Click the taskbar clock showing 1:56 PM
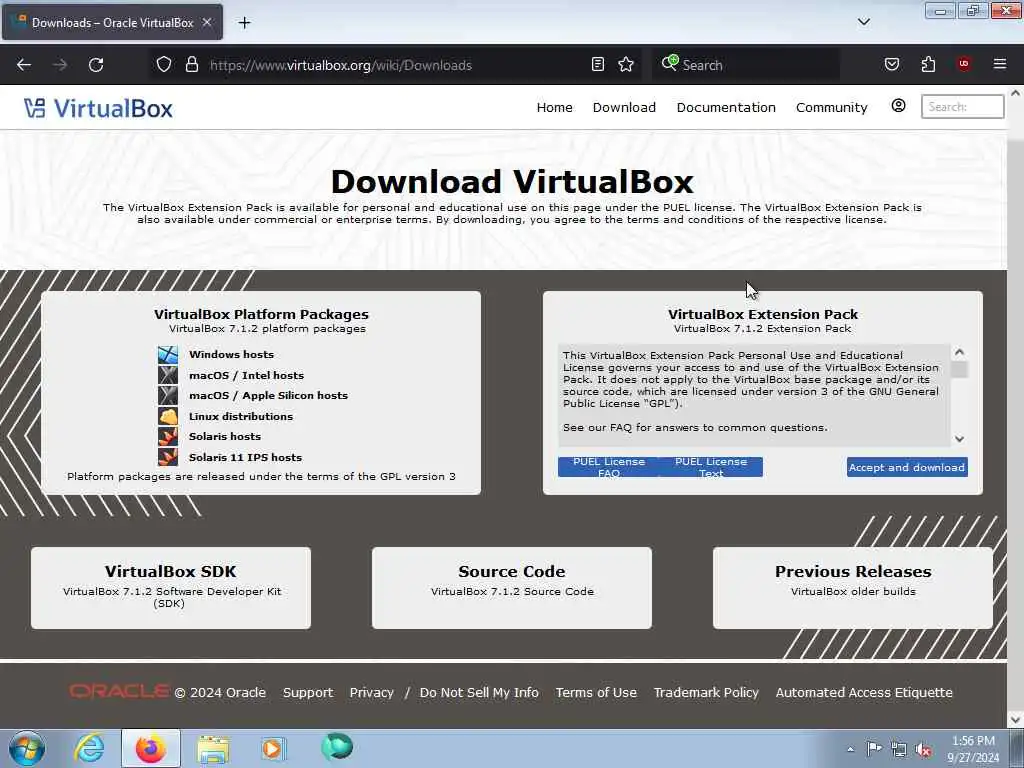This screenshot has height=768, width=1024. click(x=973, y=749)
